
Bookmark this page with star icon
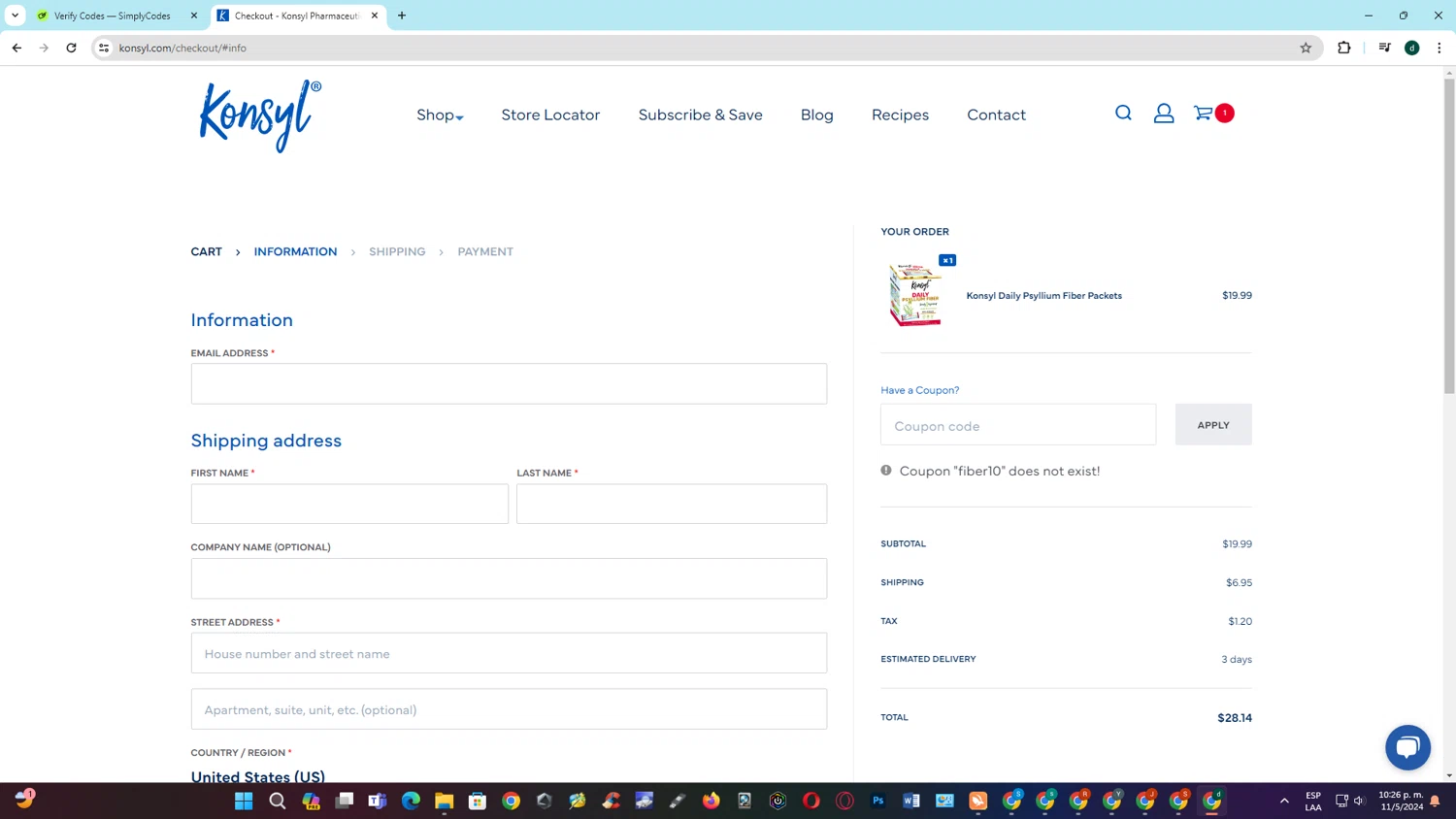point(1306,48)
